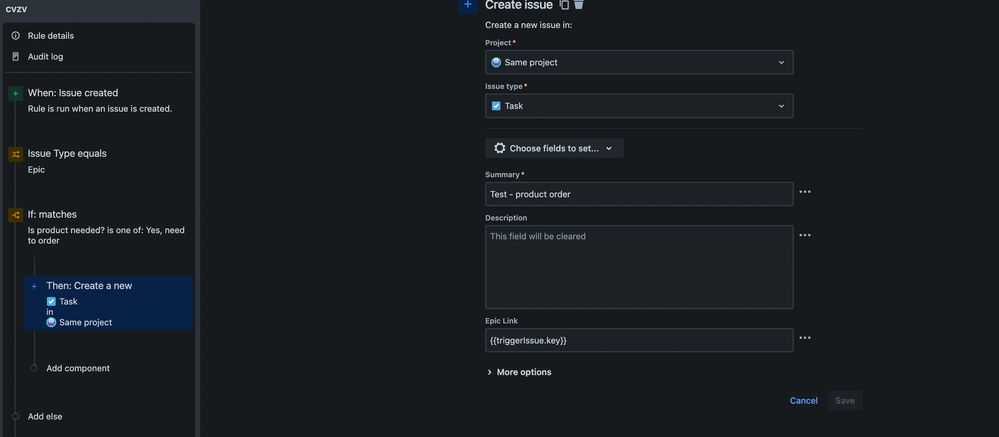
Task: Click the gear icon in Choose fields
Action: point(500,148)
